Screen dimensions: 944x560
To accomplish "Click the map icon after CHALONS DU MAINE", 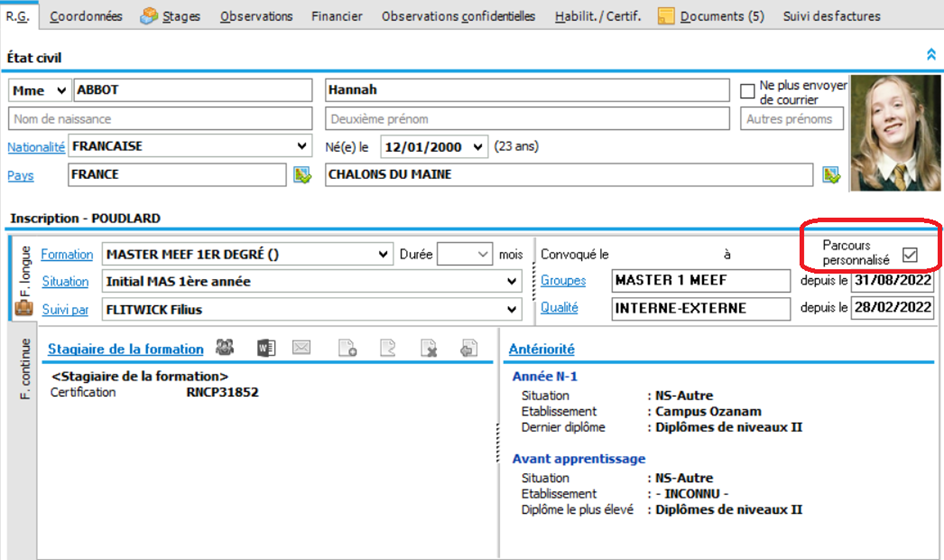I will [830, 175].
